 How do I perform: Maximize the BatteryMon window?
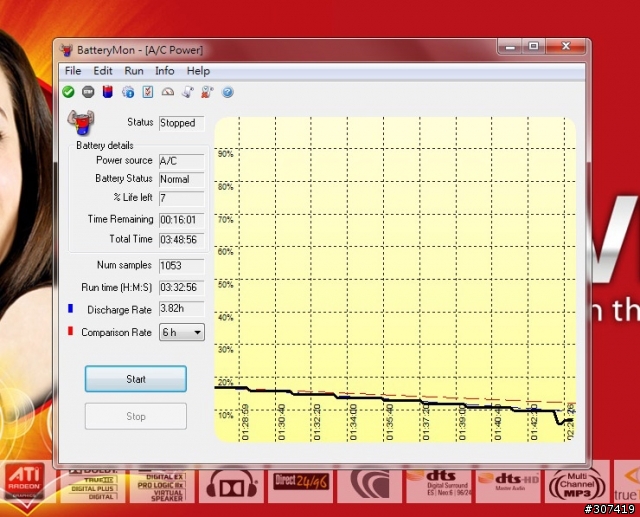pyautogui.click(x=533, y=47)
